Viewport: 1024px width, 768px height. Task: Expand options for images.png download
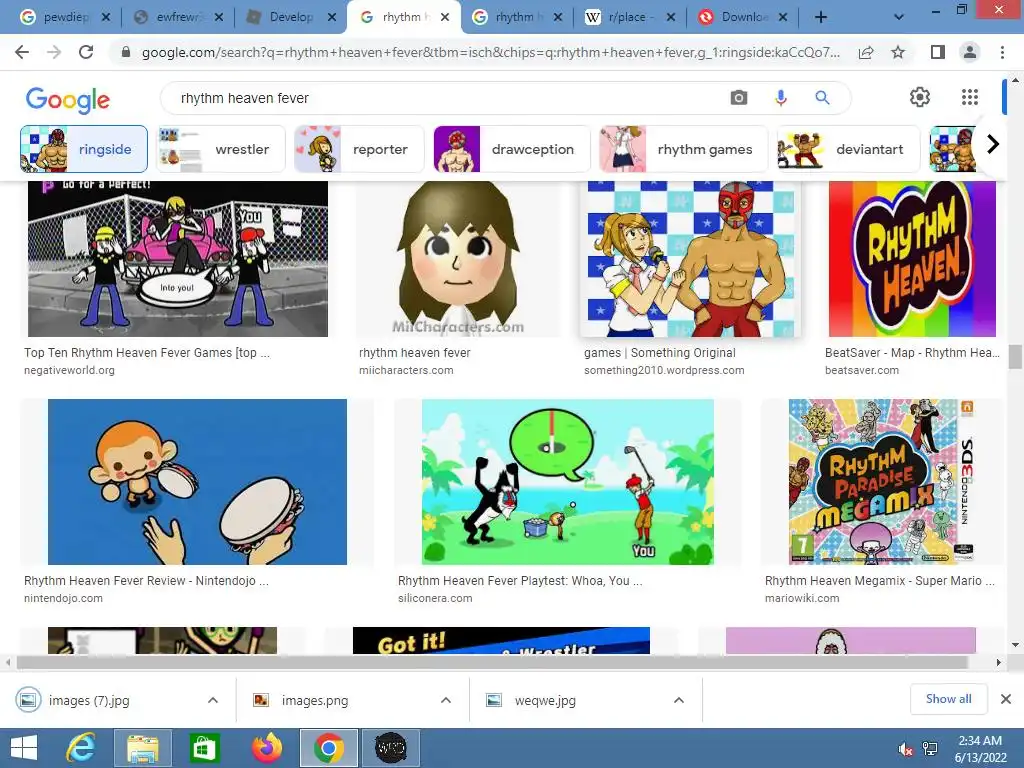(x=446, y=700)
